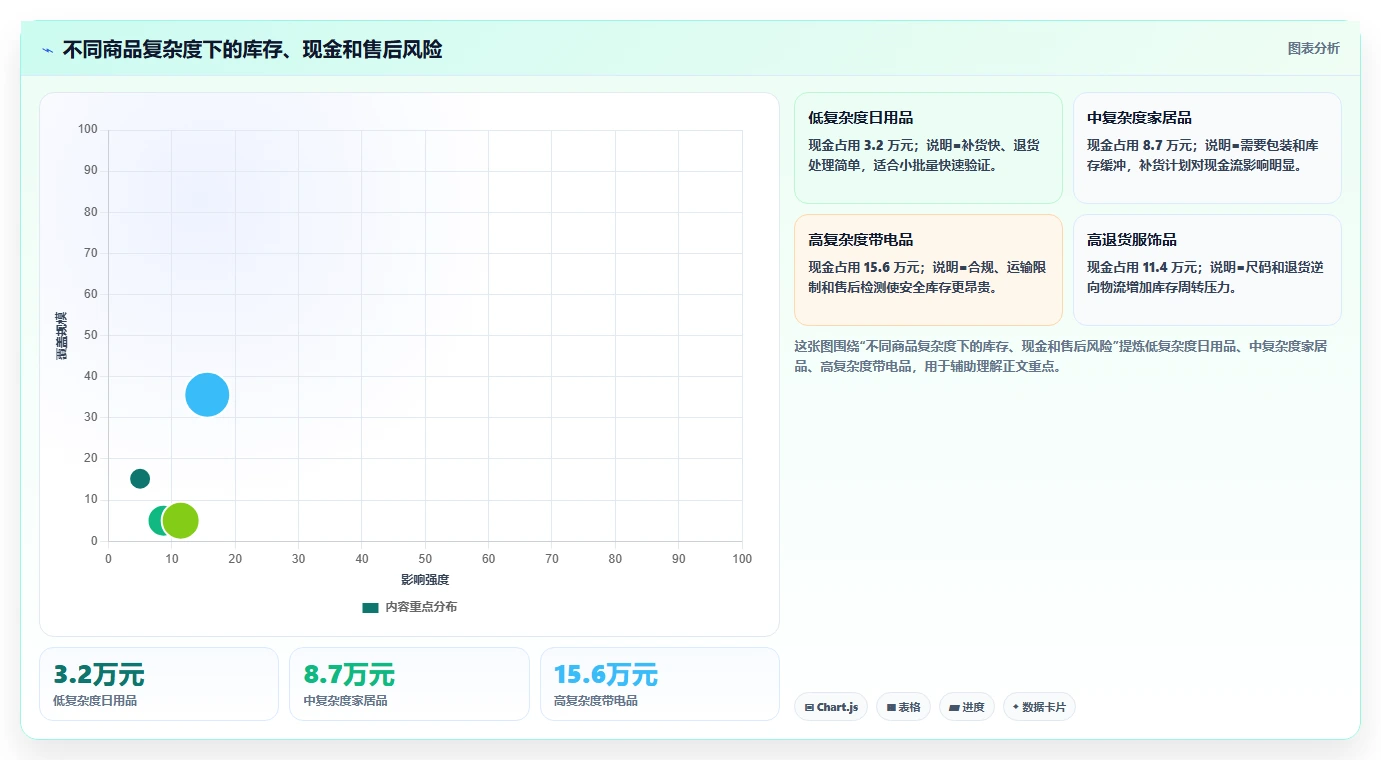Open the 高复杂度带电品 info card
This screenshot has width=1381, height=760.
click(x=928, y=270)
